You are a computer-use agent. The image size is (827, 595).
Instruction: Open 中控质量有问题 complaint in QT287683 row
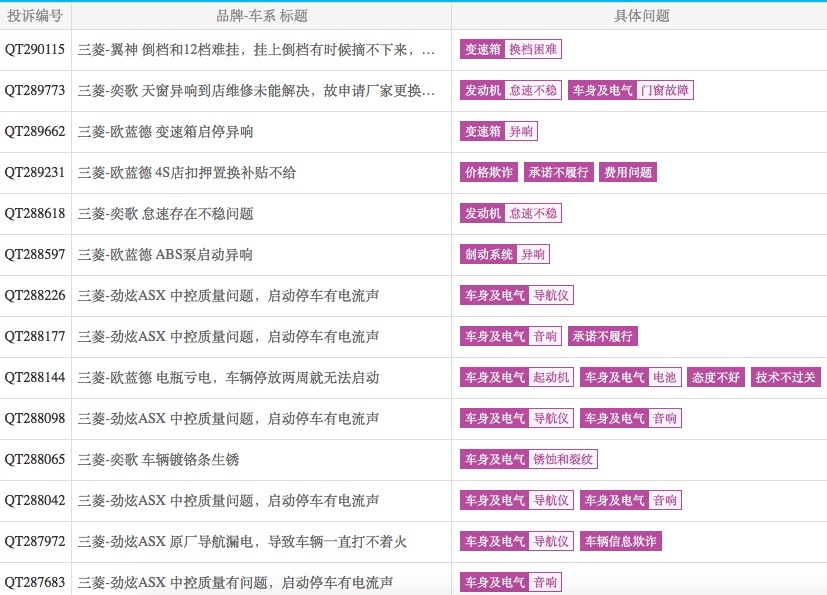click(x=235, y=582)
